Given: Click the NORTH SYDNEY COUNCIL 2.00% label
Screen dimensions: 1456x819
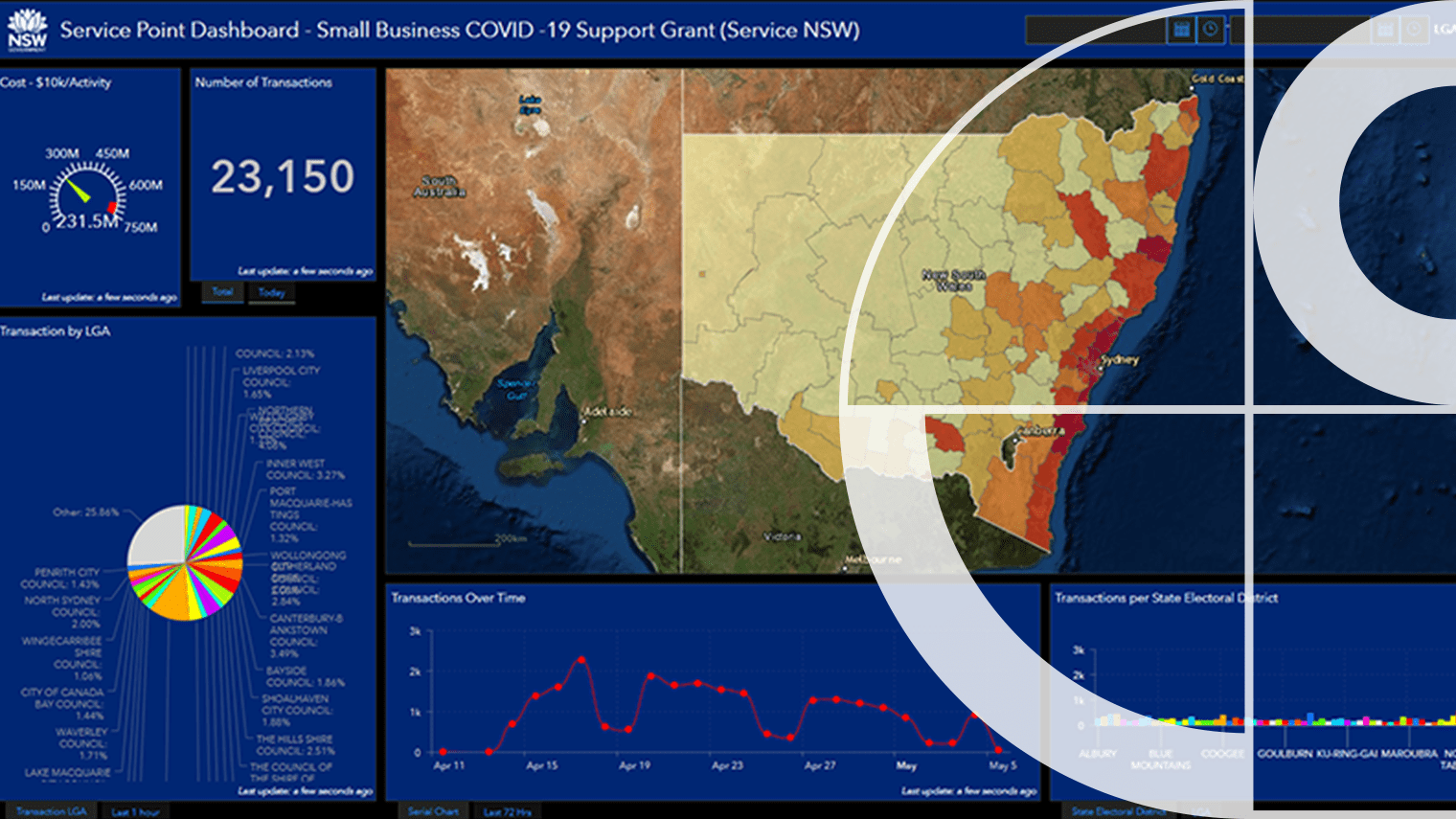Looking at the screenshot, I should pos(62,612).
